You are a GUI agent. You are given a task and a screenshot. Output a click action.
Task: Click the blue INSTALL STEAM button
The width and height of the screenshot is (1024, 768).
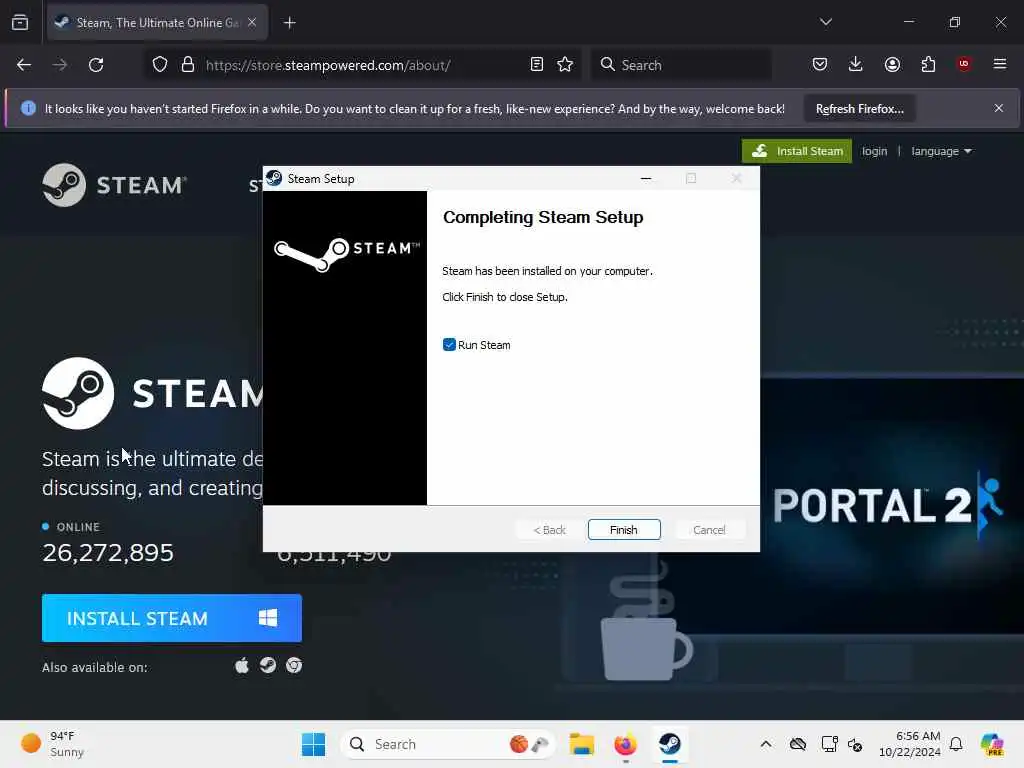(172, 618)
